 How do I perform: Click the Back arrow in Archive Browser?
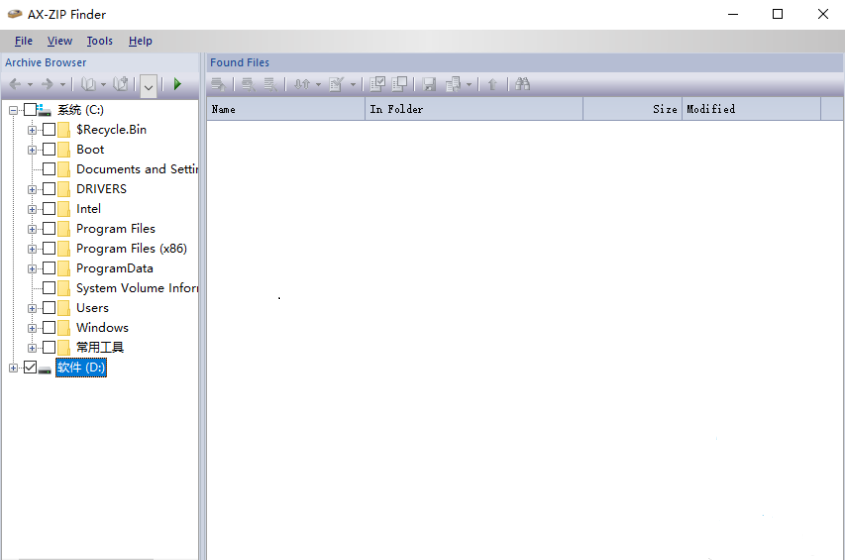pyautogui.click(x=15, y=85)
